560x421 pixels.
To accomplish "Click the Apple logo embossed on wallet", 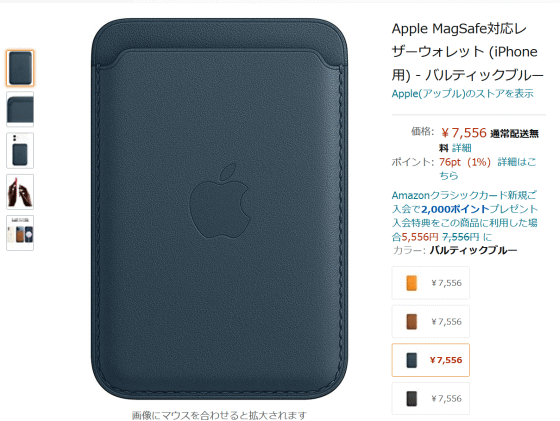I will 219,201.
